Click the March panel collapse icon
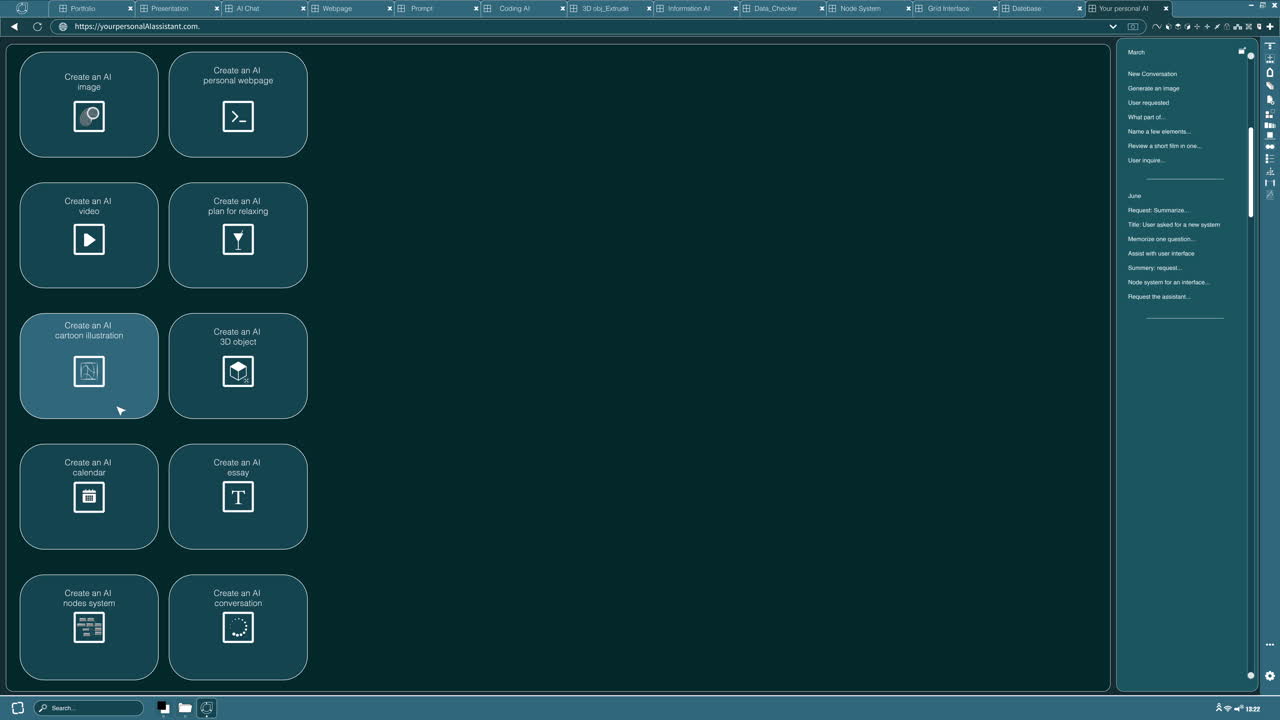The image size is (1280, 720). click(1242, 51)
